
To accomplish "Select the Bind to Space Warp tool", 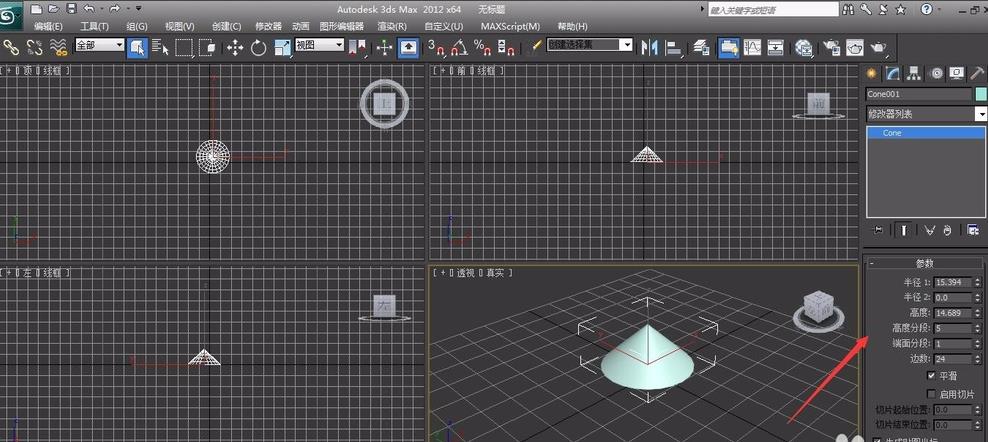I will 59,47.
